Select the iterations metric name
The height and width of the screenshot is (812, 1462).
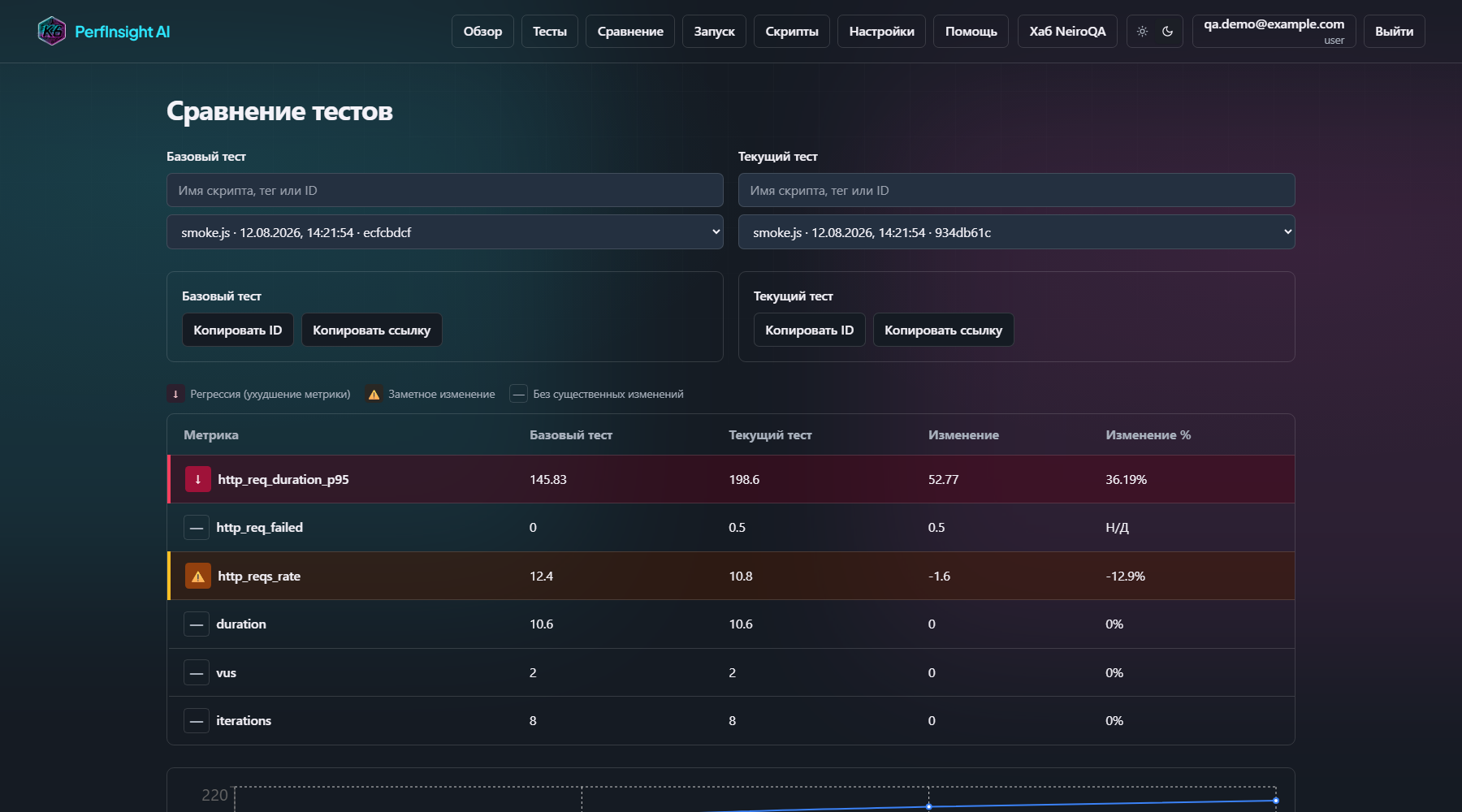[244, 721]
